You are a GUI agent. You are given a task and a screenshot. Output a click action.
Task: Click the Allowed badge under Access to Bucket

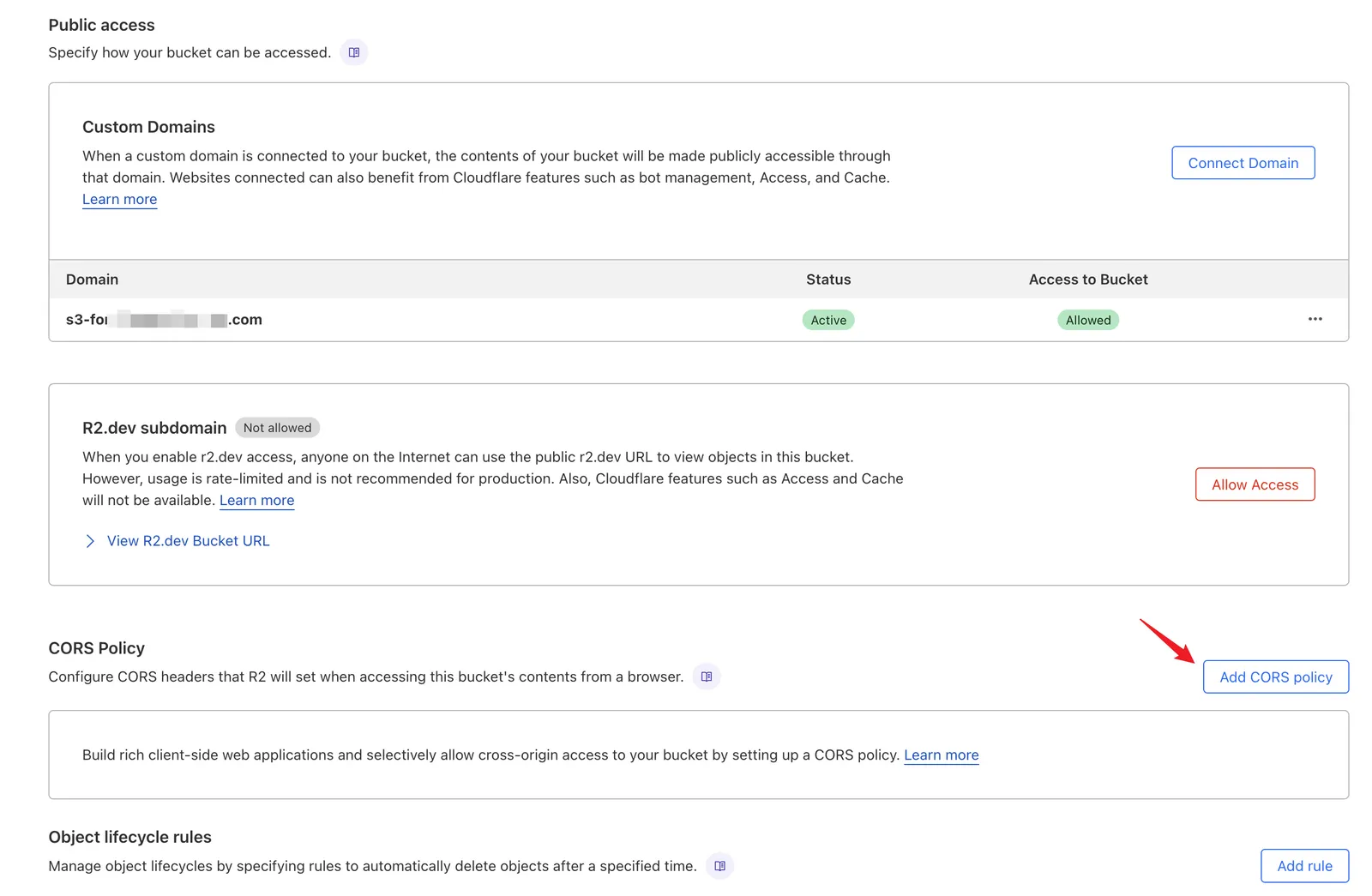1088,319
